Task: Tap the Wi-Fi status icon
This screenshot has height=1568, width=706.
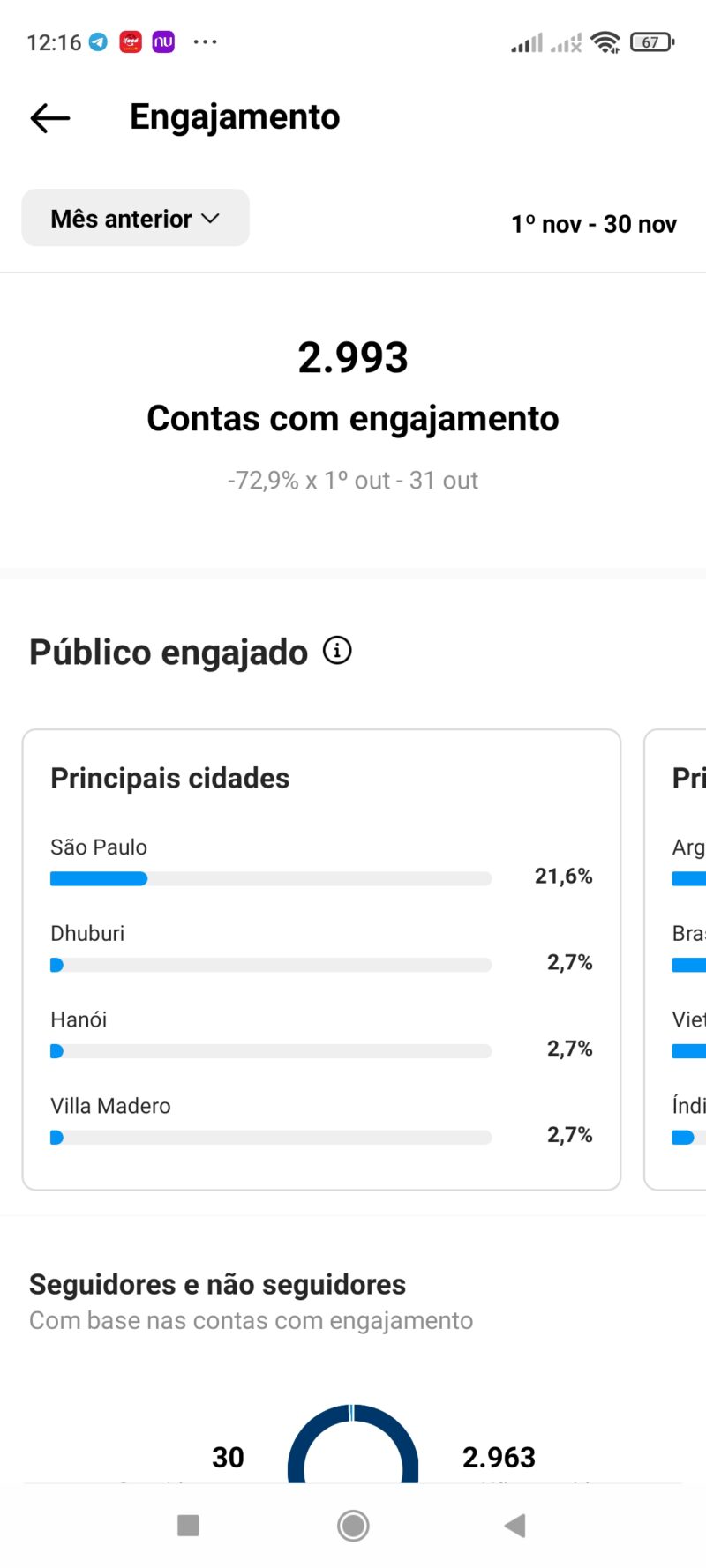Action: 605,41
